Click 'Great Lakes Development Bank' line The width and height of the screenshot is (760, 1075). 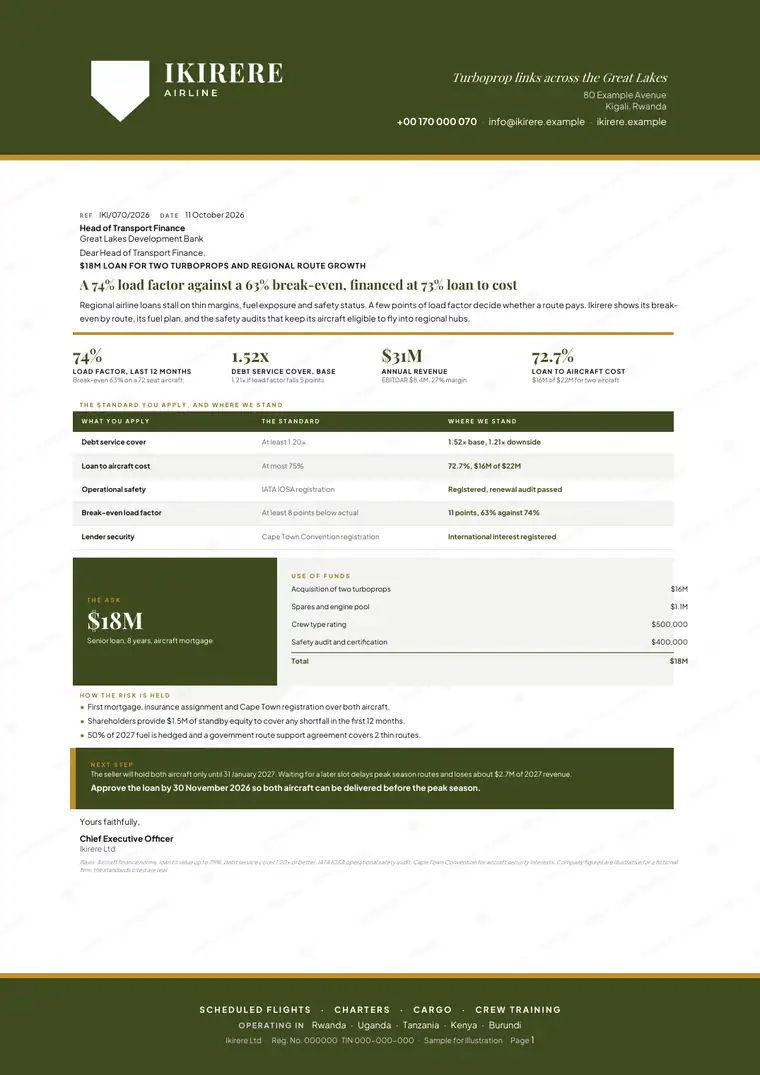pyautogui.click(x=141, y=239)
